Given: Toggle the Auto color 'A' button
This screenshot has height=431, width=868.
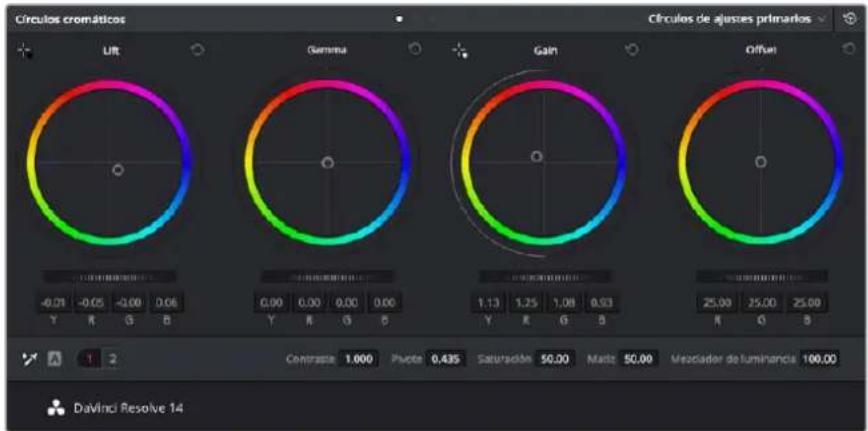Looking at the screenshot, I should (55, 359).
